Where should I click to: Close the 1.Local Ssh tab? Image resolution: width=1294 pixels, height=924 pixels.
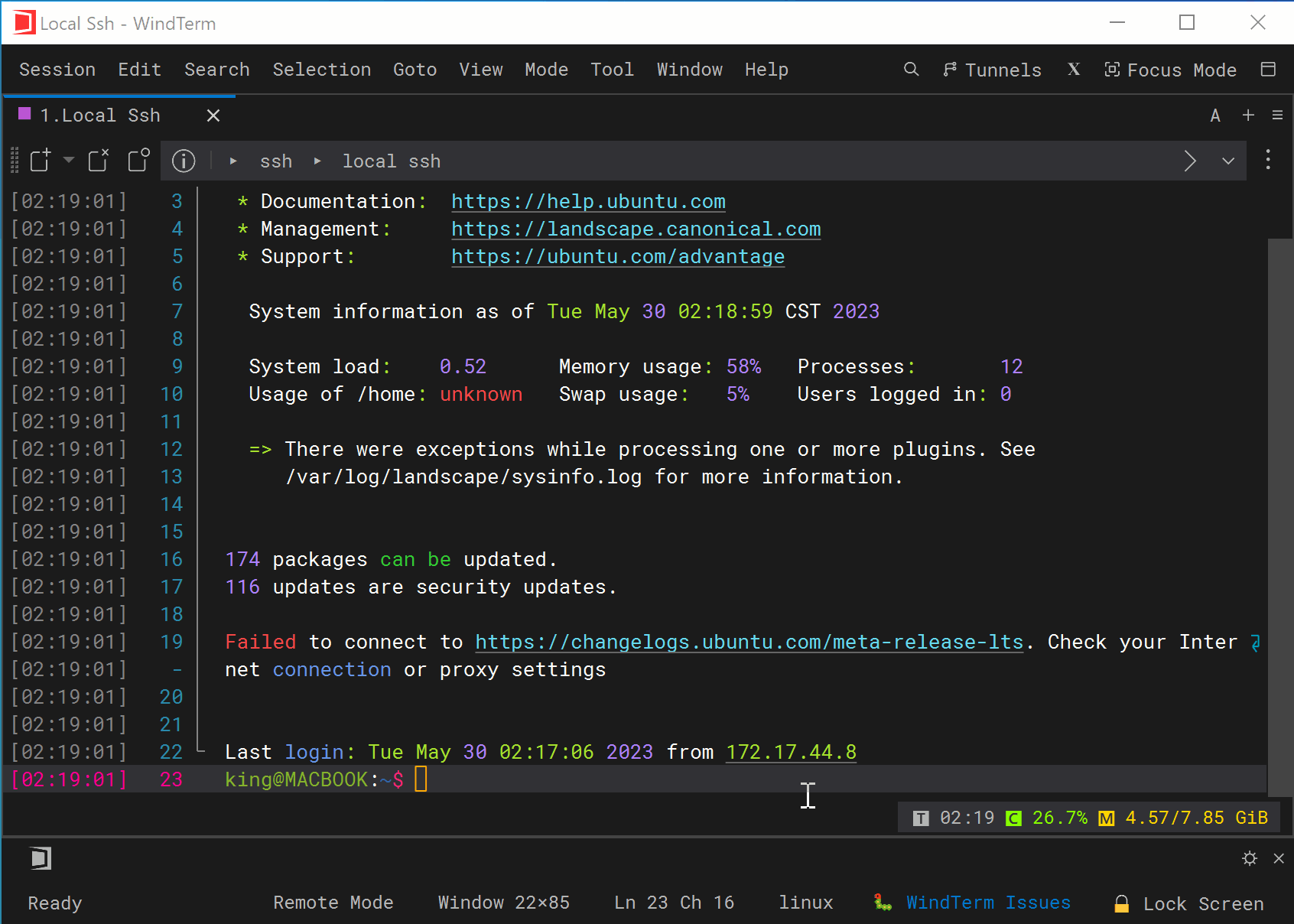coord(213,115)
